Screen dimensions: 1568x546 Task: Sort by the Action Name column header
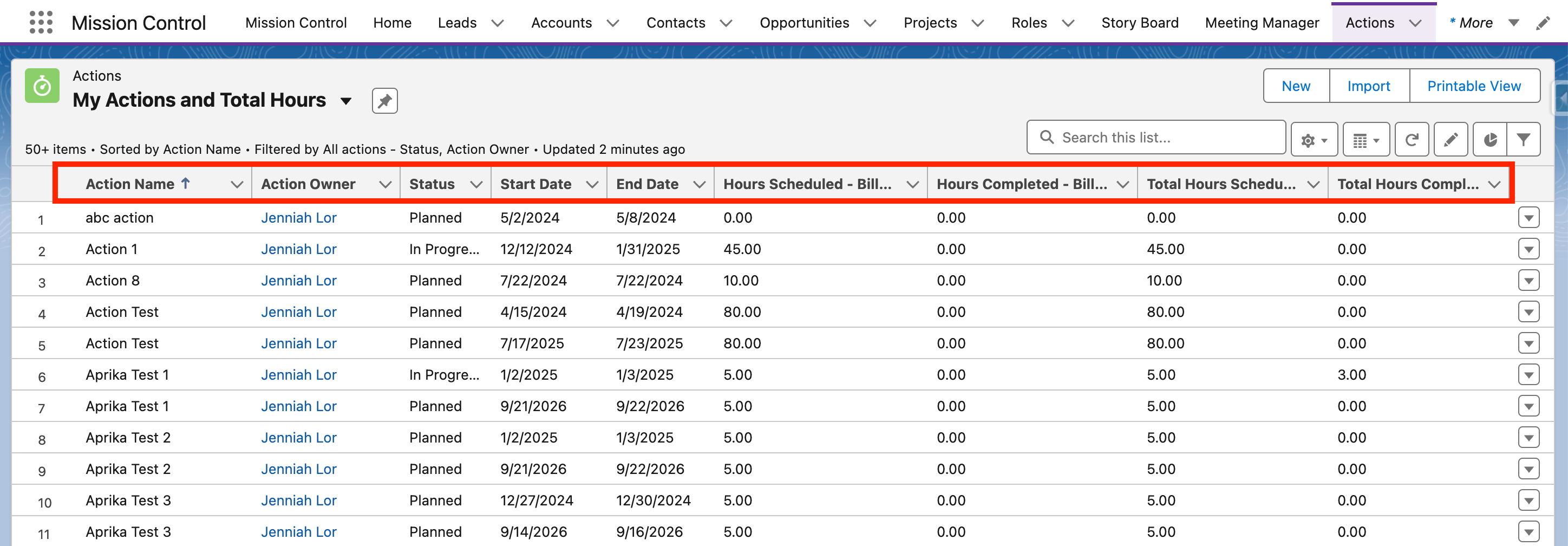point(130,184)
